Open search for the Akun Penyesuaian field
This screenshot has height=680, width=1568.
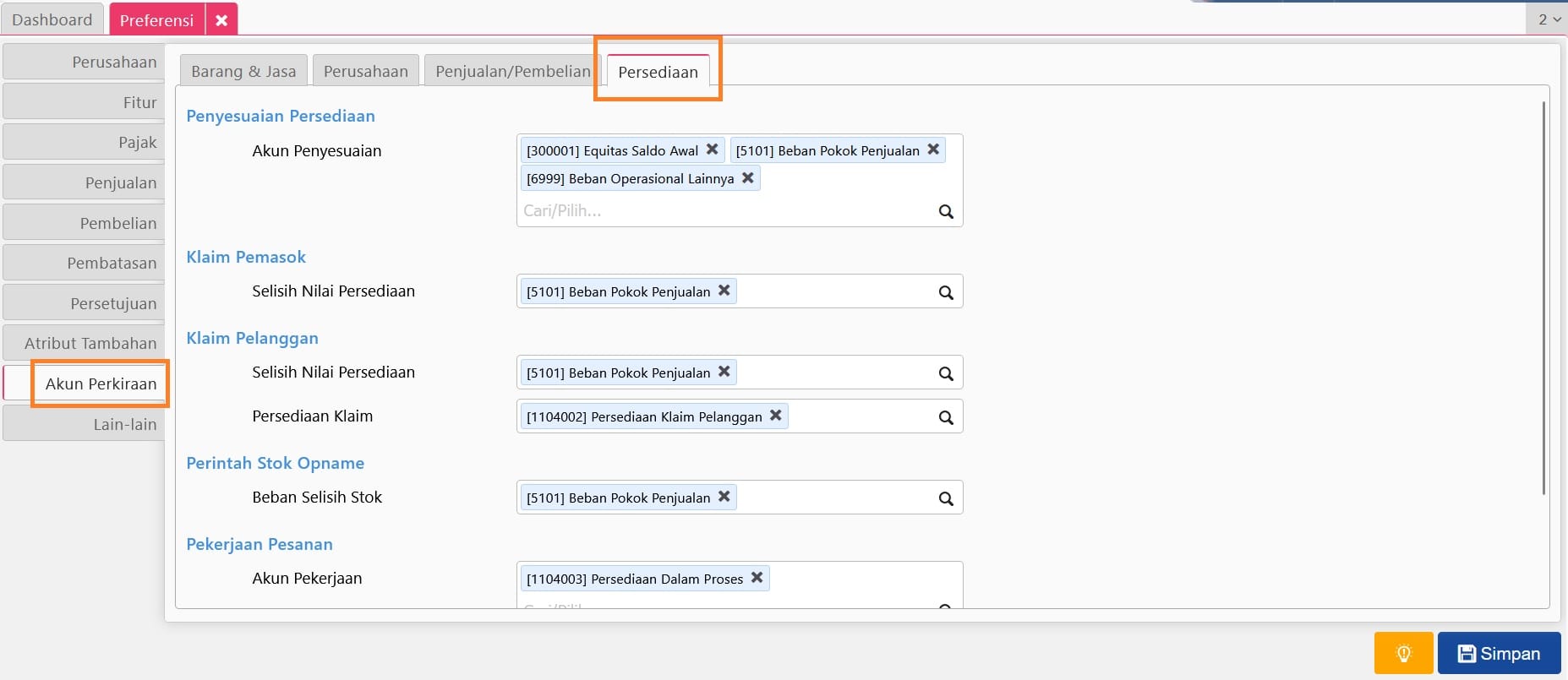[x=946, y=211]
